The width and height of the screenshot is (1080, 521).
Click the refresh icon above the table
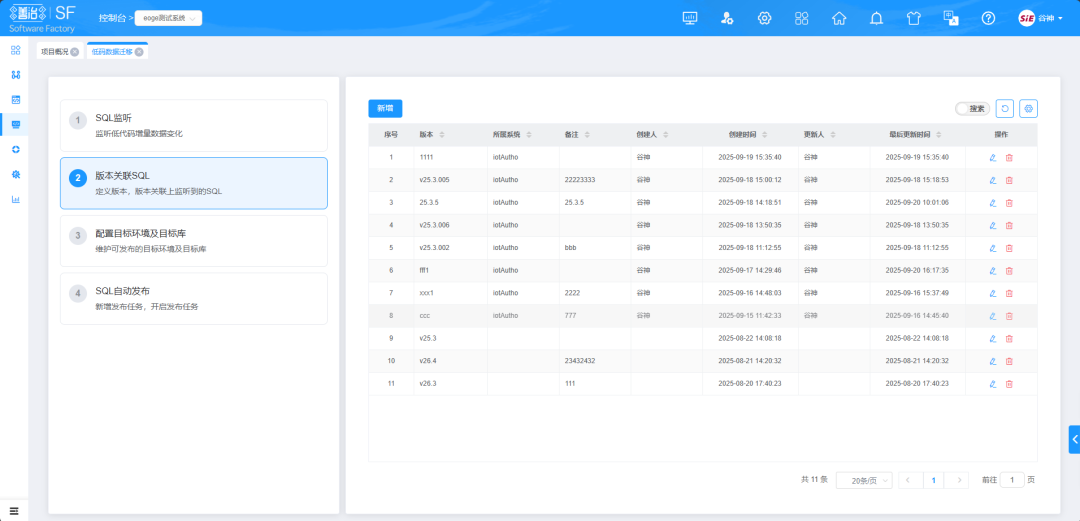pos(1005,108)
